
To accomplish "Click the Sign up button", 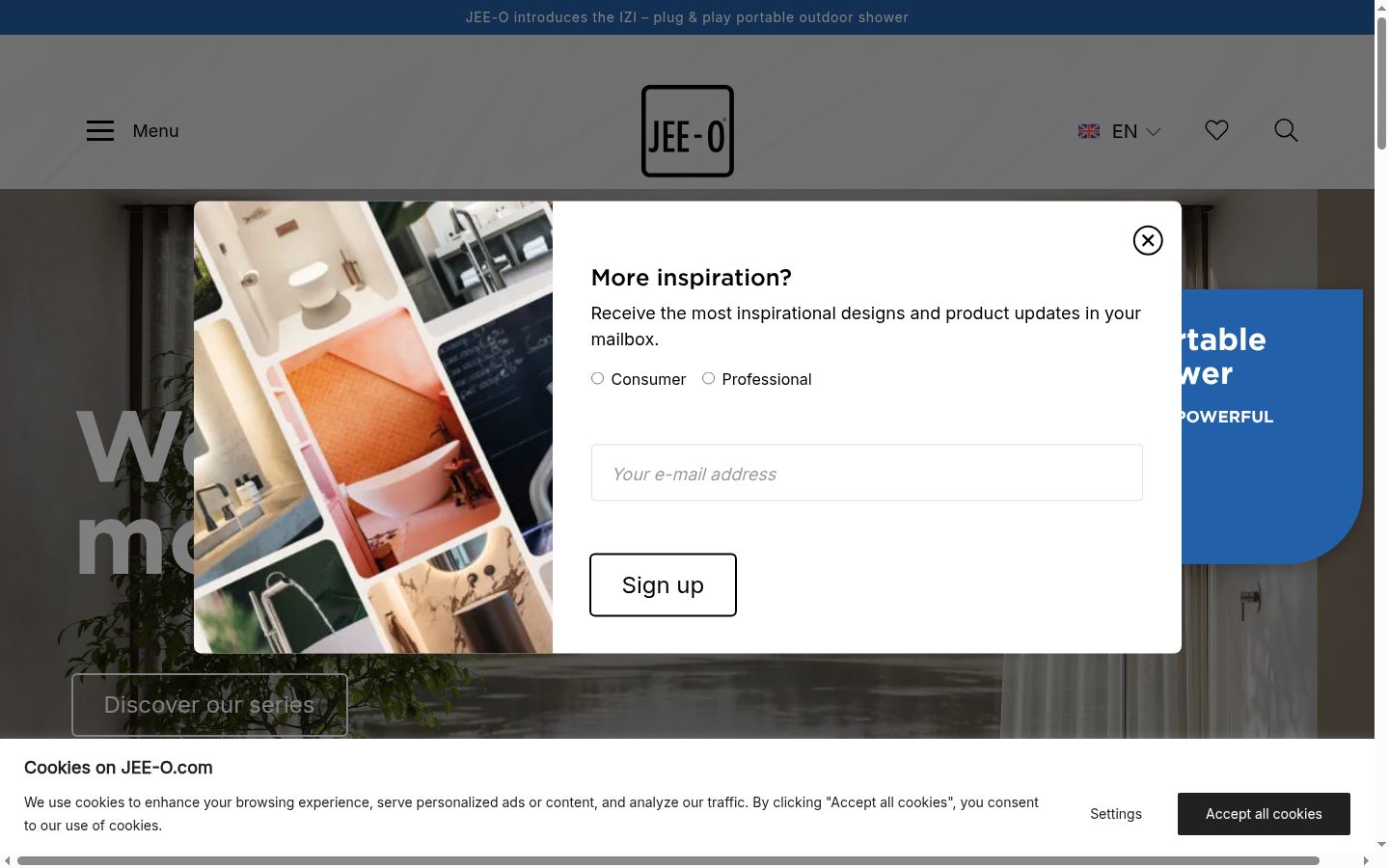I will 663,584.
